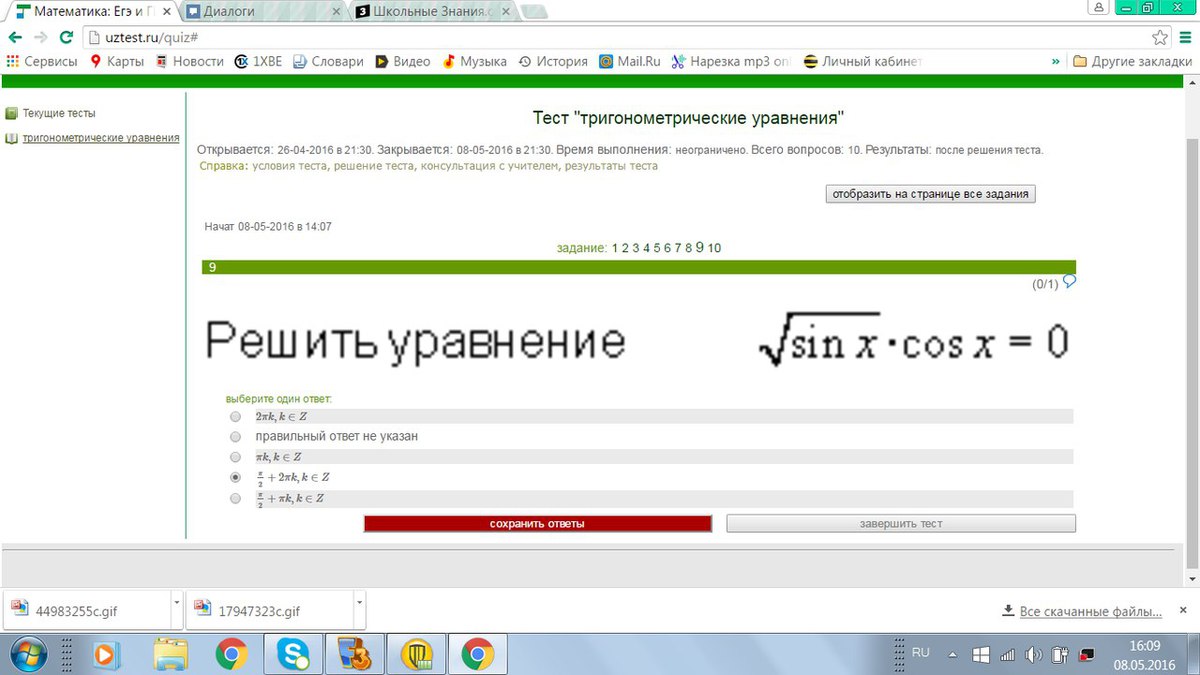Select answer π/2 + πk, k ∈ Z
1200x675 pixels.
[x=235, y=498]
